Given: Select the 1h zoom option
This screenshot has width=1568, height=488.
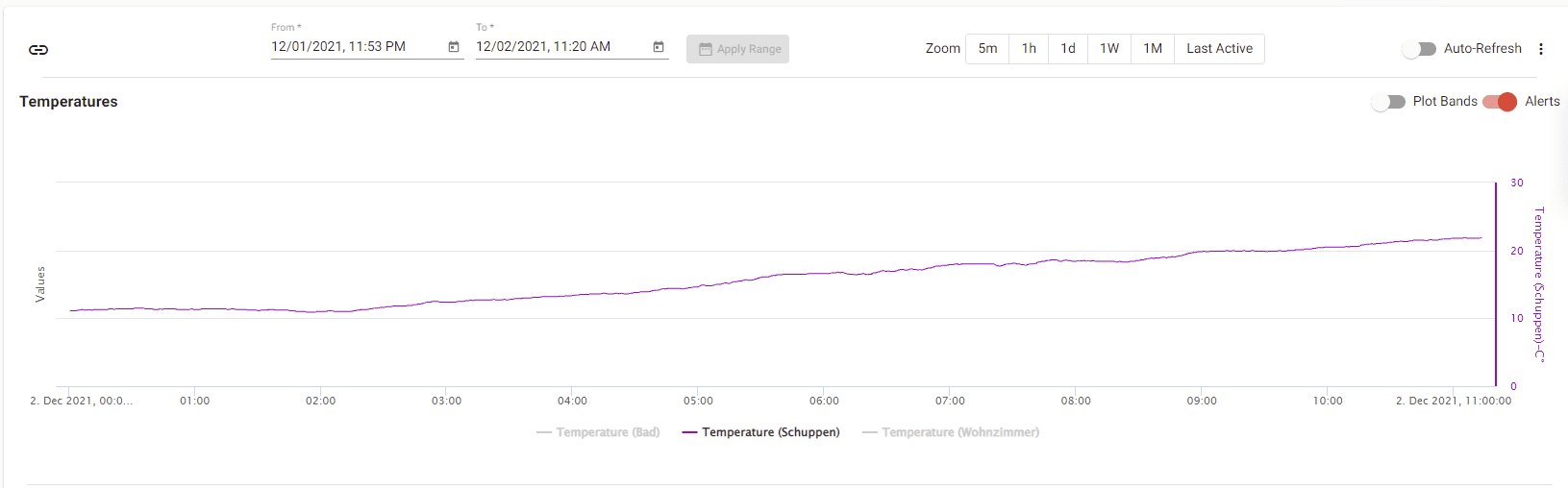Looking at the screenshot, I should (x=1029, y=49).
